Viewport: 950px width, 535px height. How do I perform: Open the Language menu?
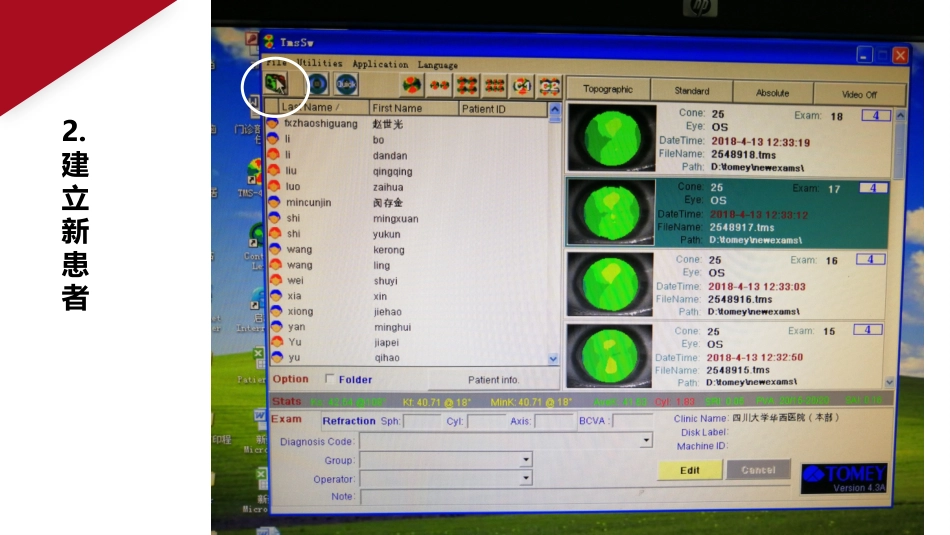438,65
